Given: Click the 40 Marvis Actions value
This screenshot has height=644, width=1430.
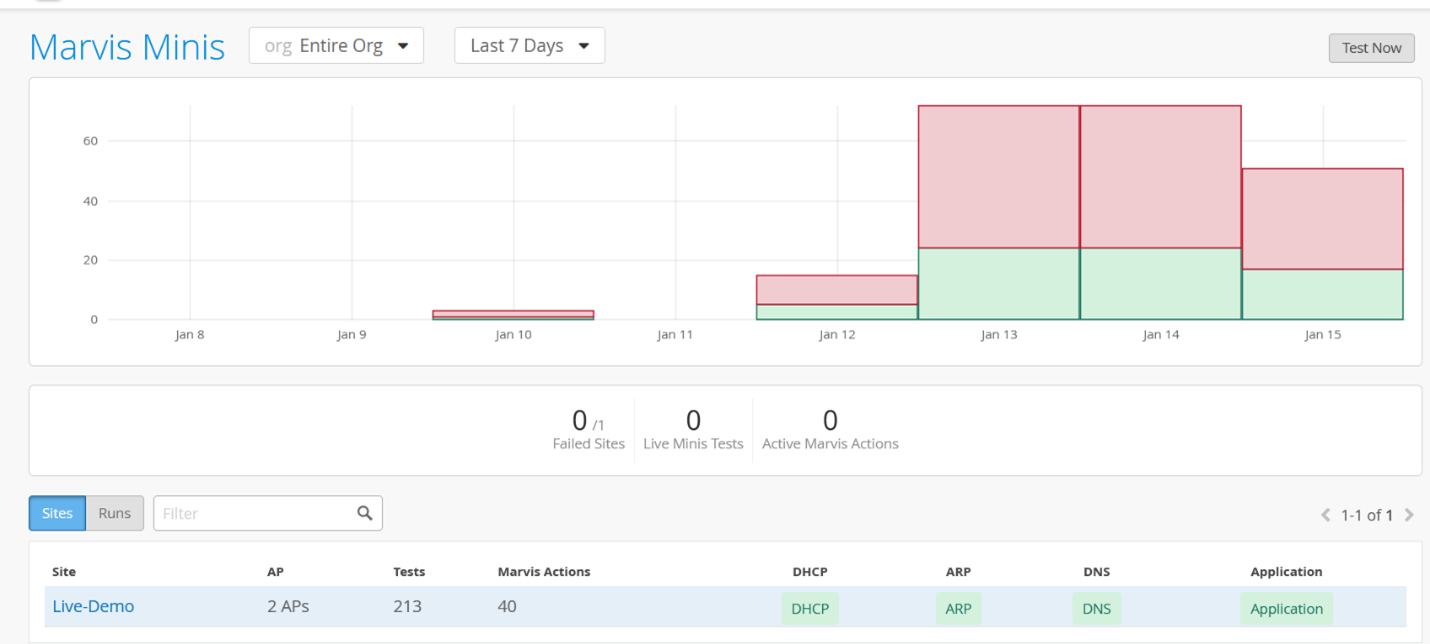Looking at the screenshot, I should pos(507,606).
